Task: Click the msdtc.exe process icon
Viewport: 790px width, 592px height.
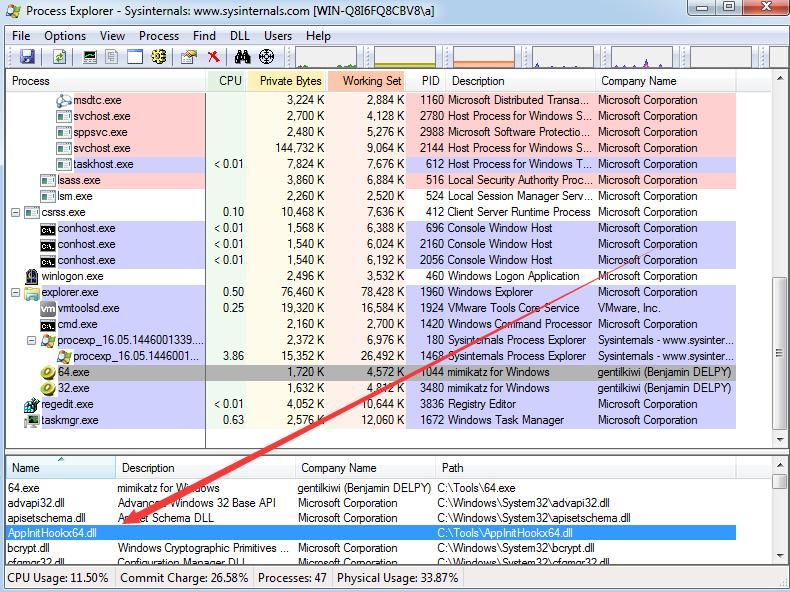Action: pyautogui.click(x=63, y=100)
